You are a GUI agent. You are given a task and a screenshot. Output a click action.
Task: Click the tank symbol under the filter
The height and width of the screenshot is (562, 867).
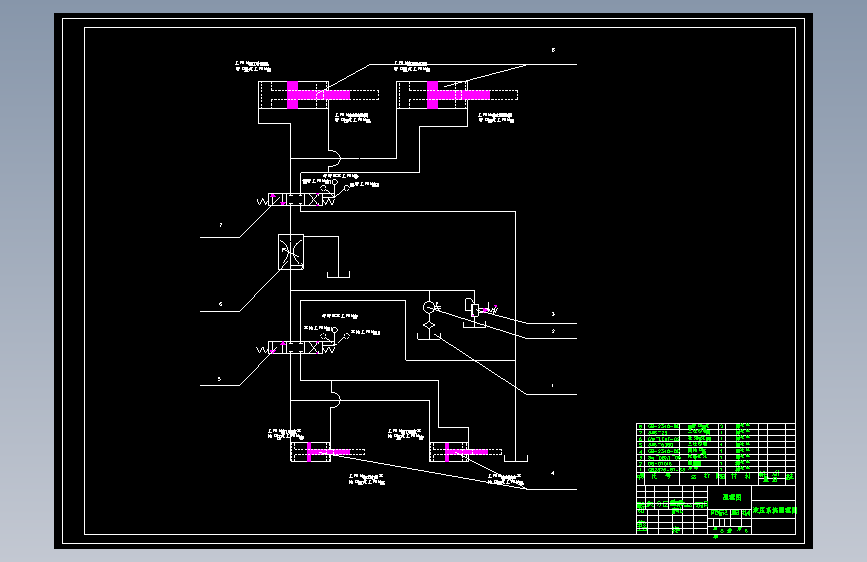click(x=429, y=336)
